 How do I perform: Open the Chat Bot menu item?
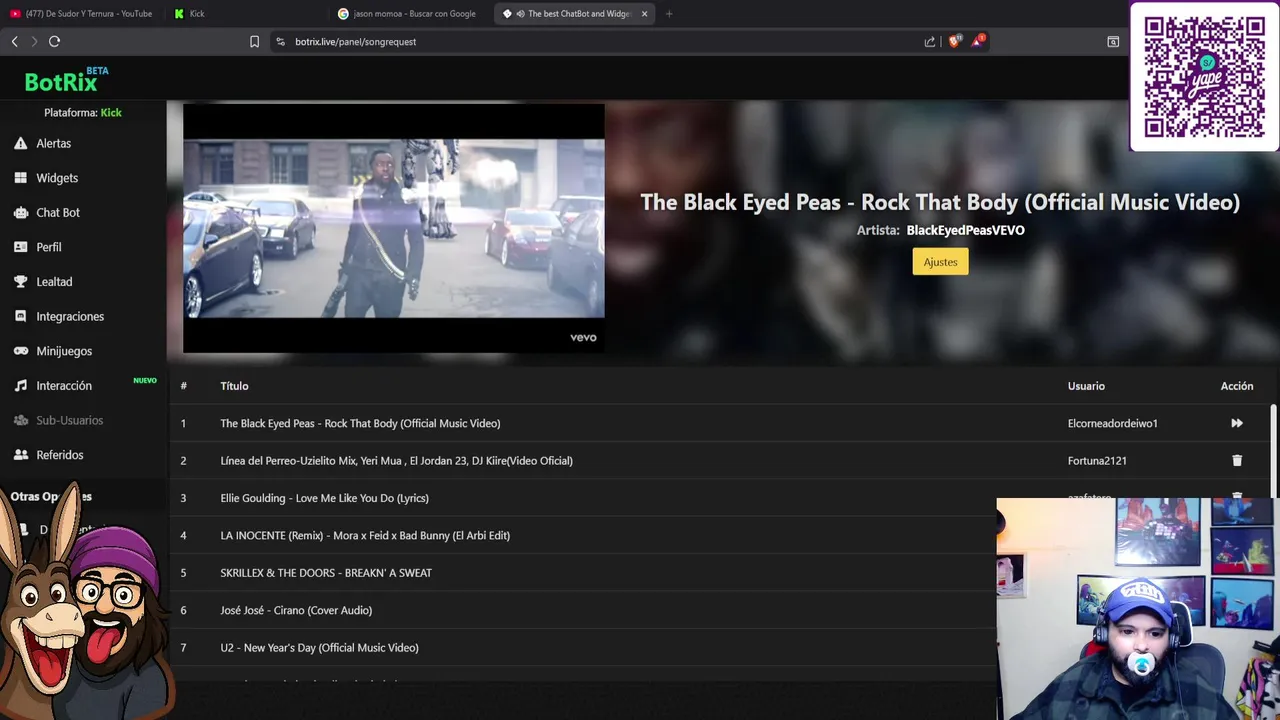58,212
